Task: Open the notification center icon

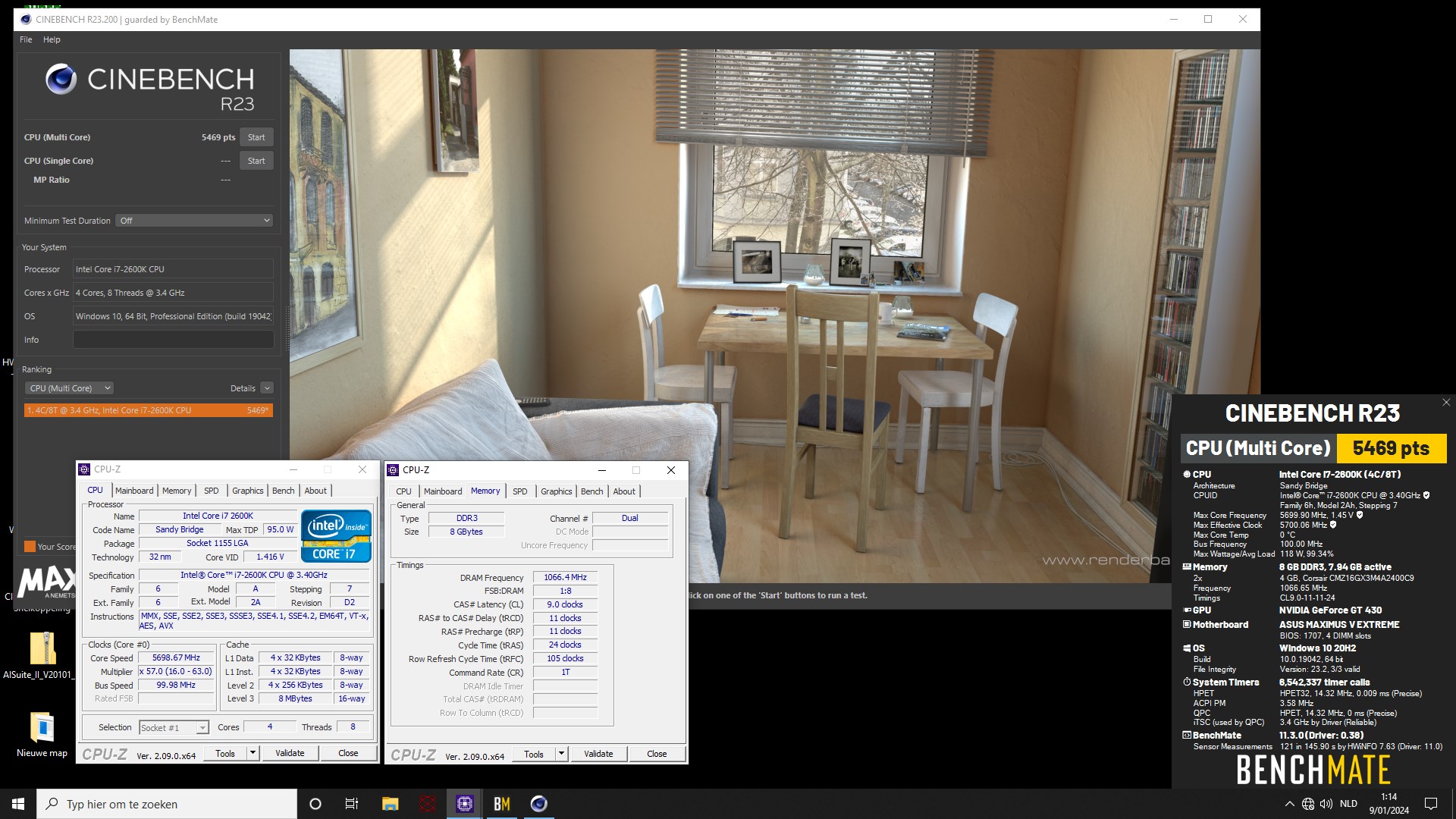Action: [1431, 804]
